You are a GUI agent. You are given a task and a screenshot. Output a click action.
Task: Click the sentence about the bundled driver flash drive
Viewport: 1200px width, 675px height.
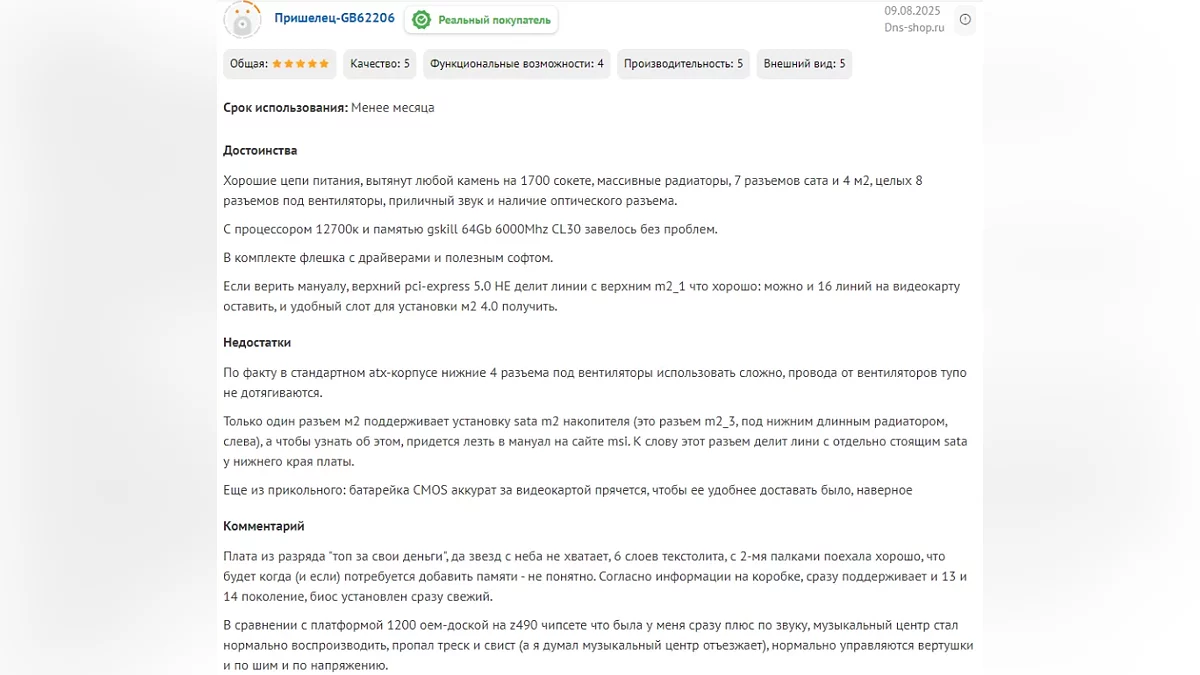[388, 258]
